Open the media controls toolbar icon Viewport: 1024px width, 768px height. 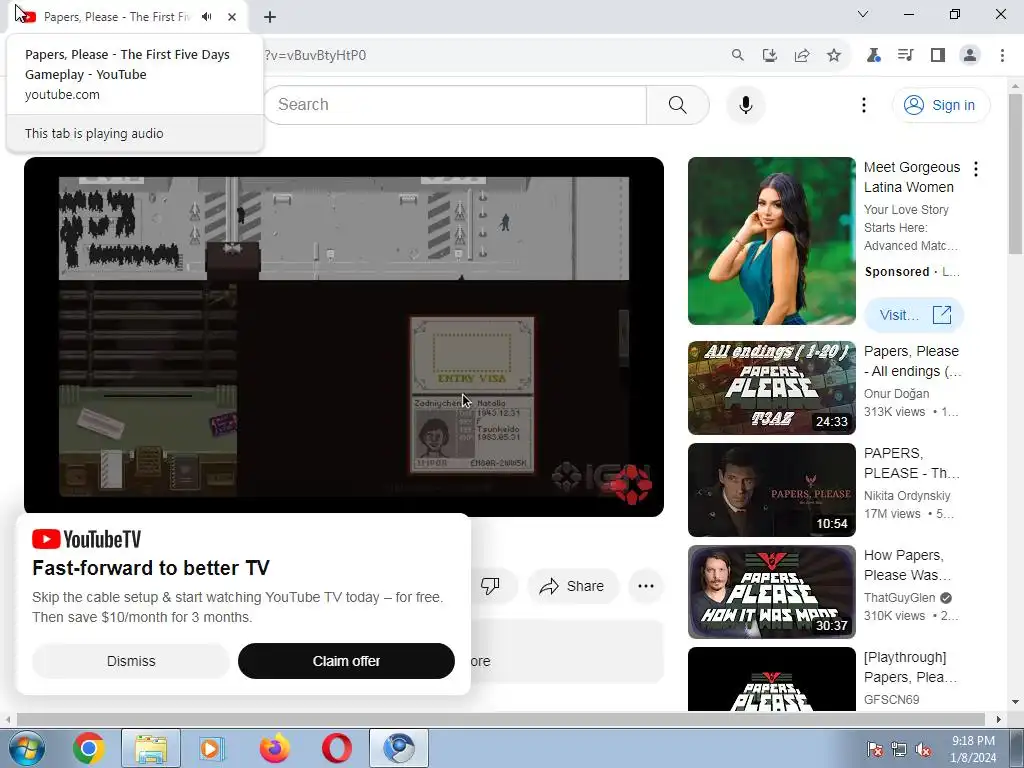905,56
